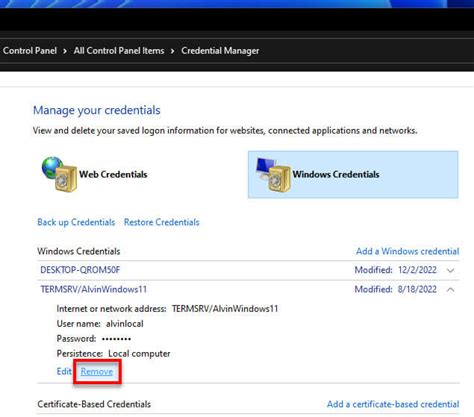This screenshot has height=417, width=474.
Task: Go to All Control Panel Items breadcrumb
Action: pos(119,51)
